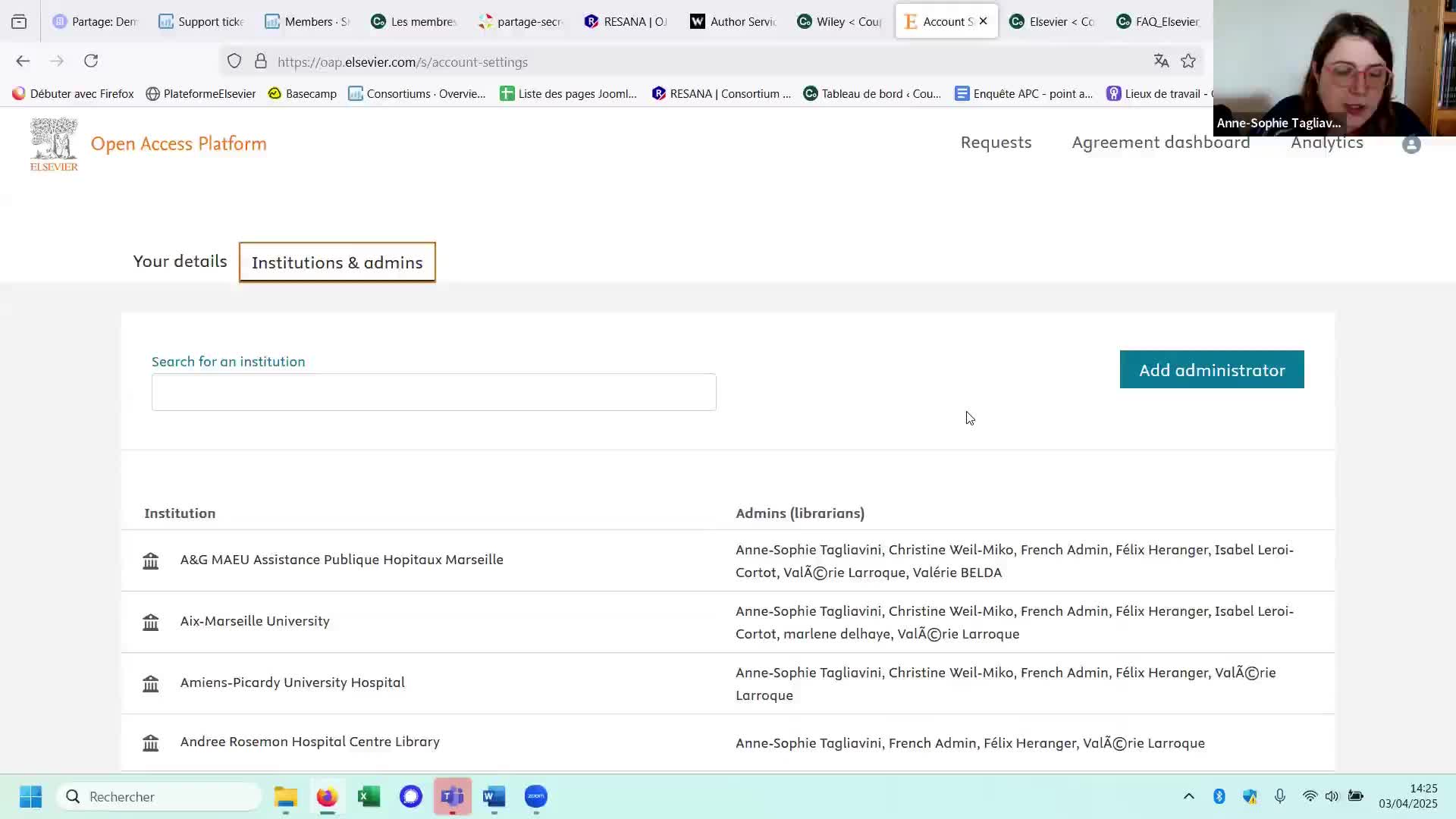Click the battery tray icon
1456x819 pixels.
coord(1356,796)
